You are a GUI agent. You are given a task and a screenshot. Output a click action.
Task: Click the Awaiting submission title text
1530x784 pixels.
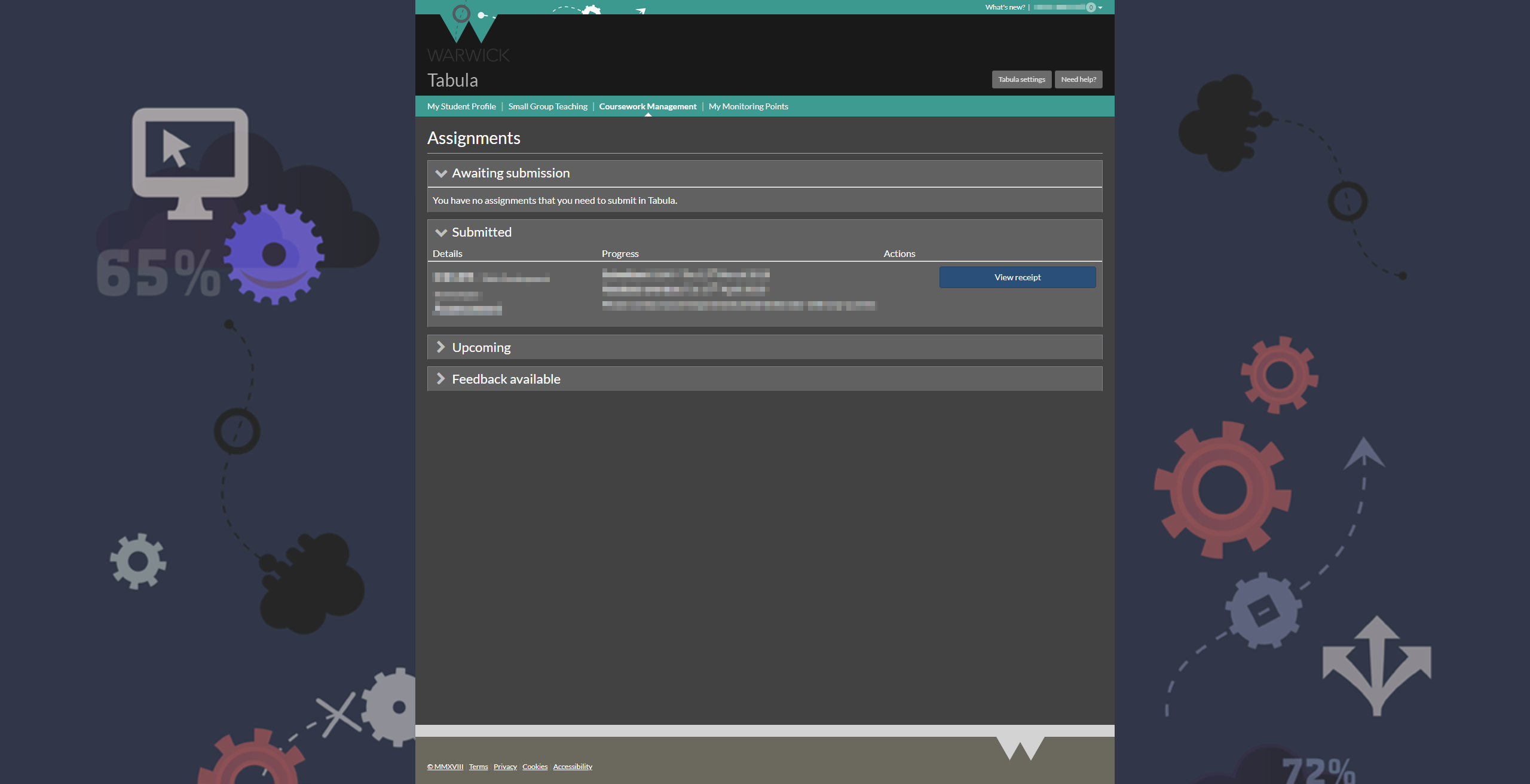pyautogui.click(x=511, y=173)
